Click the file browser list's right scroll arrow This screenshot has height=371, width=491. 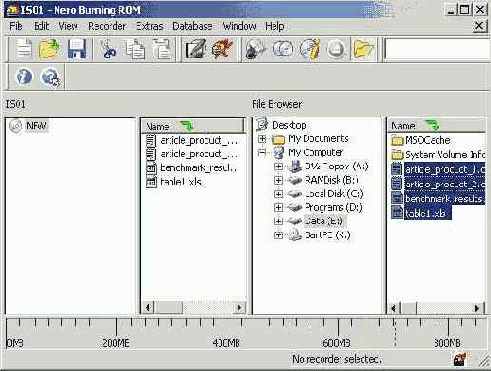[477, 308]
